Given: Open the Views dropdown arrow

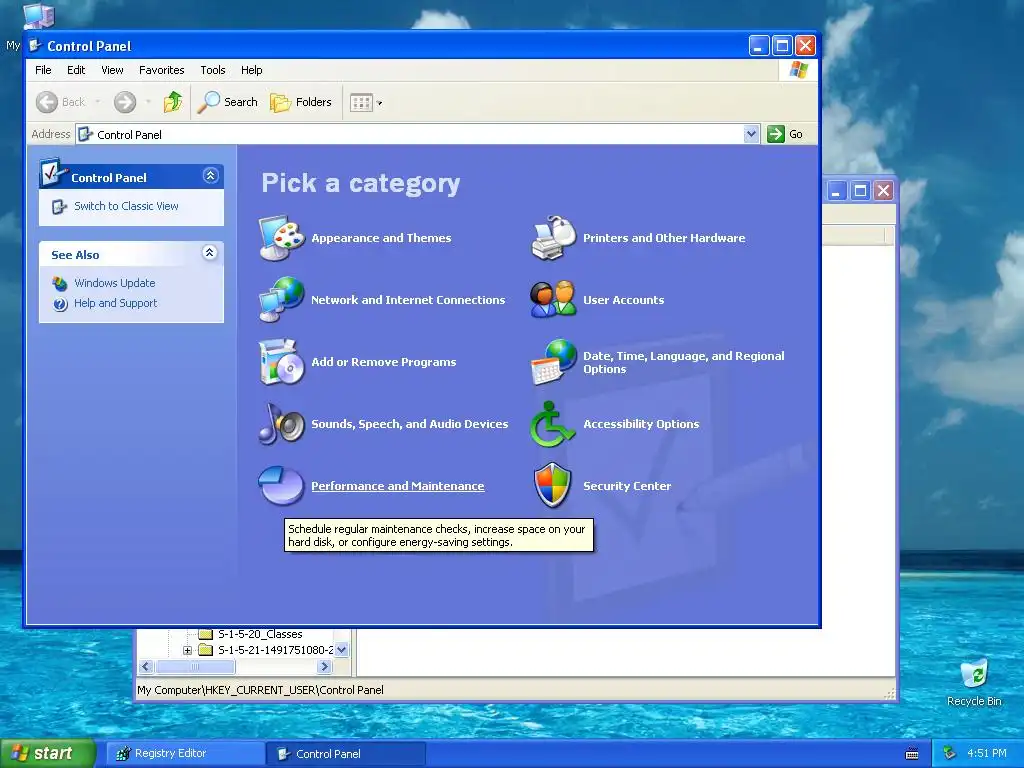Looking at the screenshot, I should [379, 103].
